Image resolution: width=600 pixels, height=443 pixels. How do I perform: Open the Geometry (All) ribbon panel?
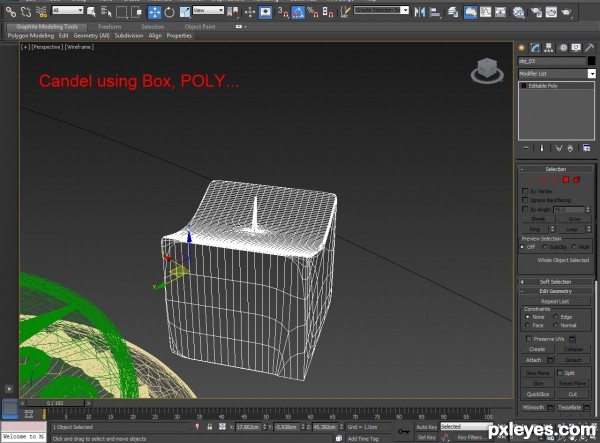pyautogui.click(x=91, y=36)
